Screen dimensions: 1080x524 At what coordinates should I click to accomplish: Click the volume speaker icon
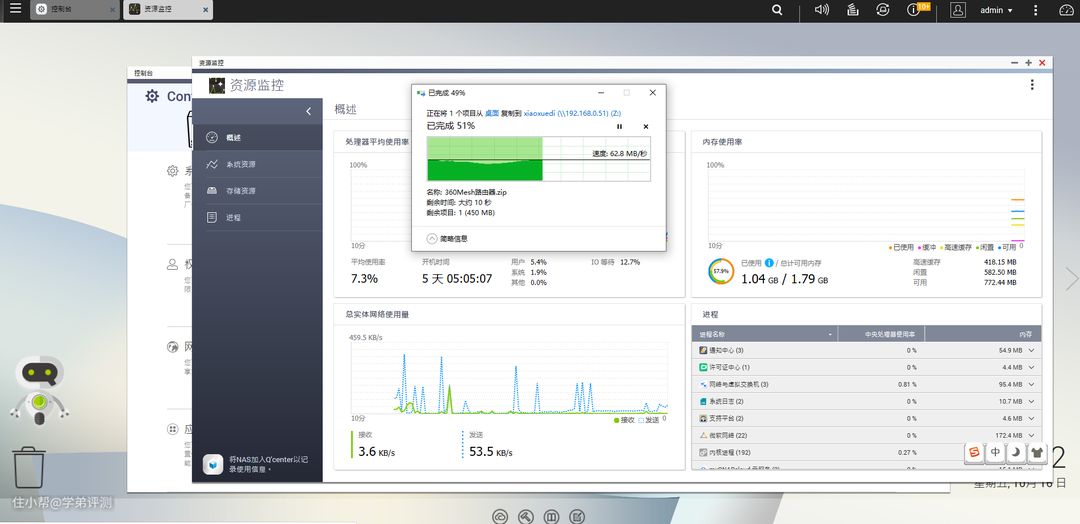(822, 10)
